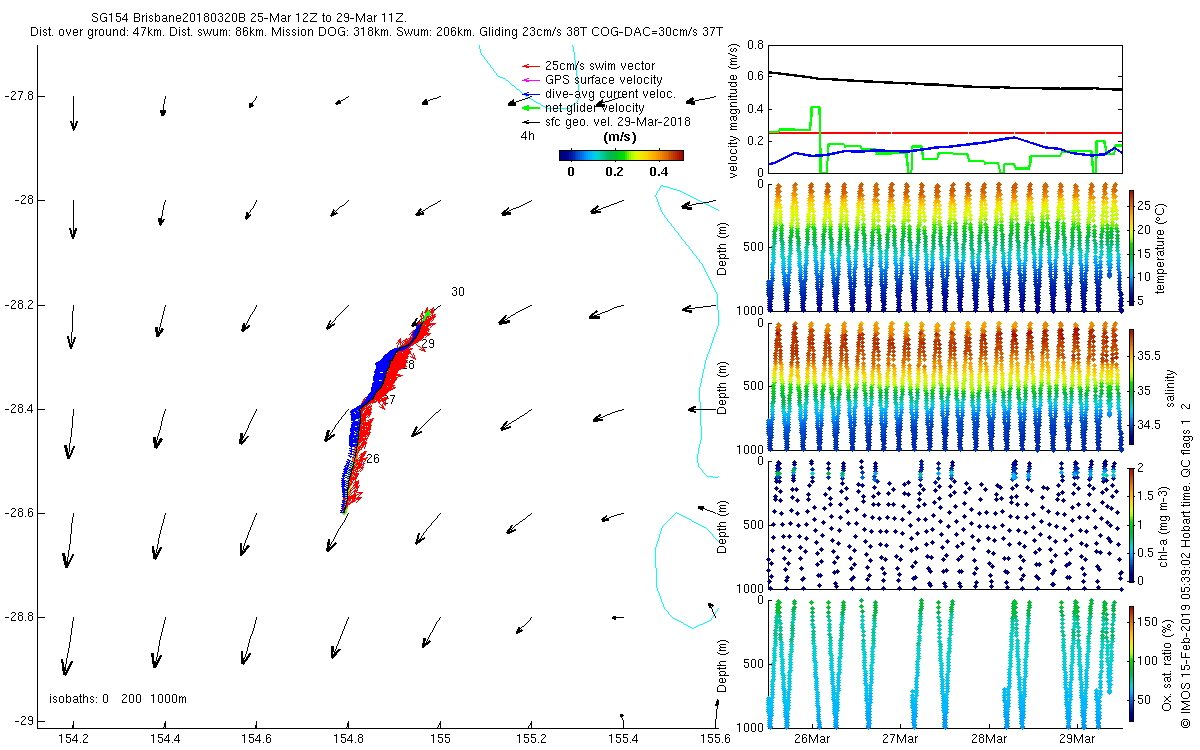Click the '28Mar' date tick on the time axis
This screenshot has width=1200, height=750.
coord(988,738)
